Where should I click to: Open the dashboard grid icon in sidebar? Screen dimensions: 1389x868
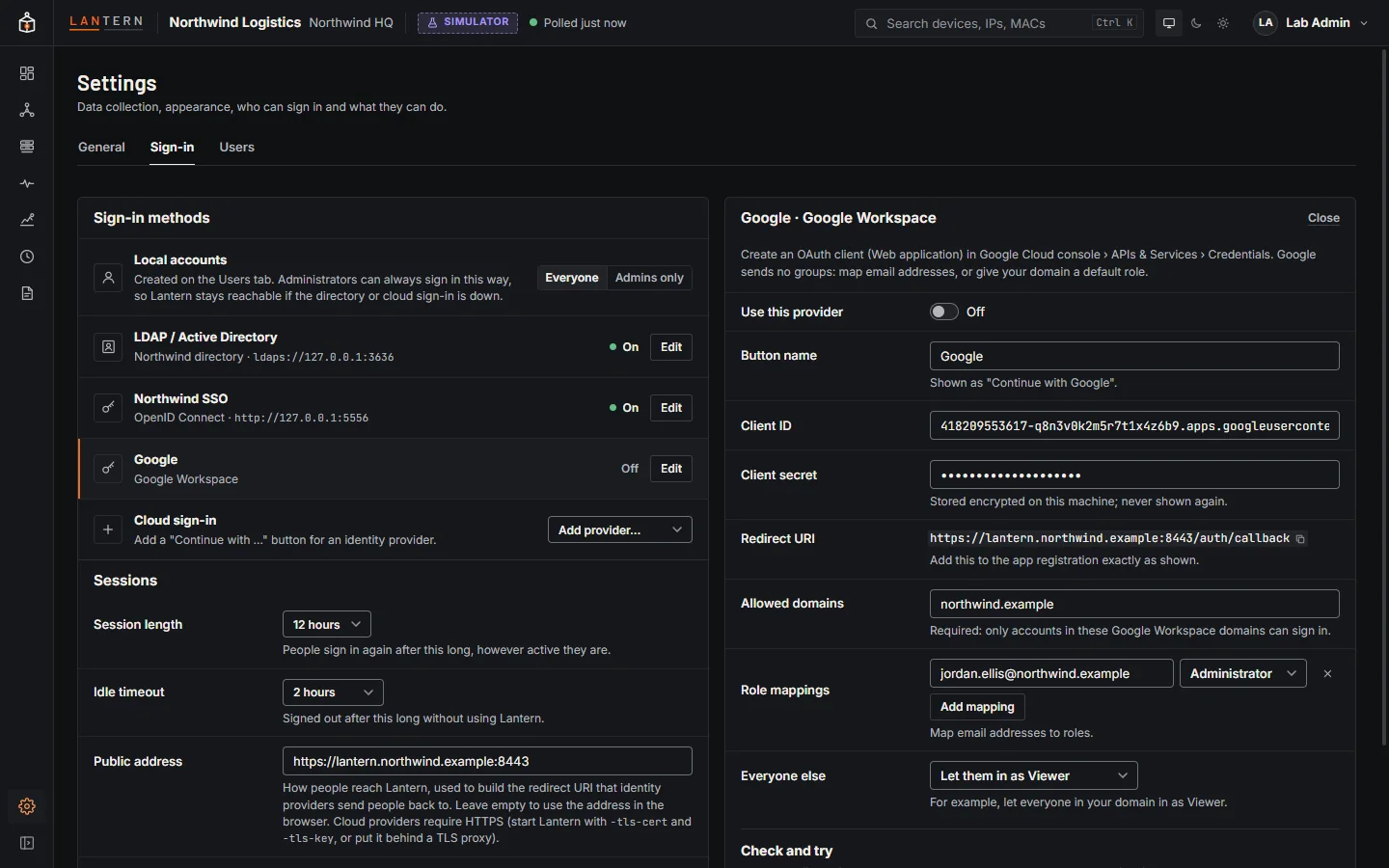27,73
